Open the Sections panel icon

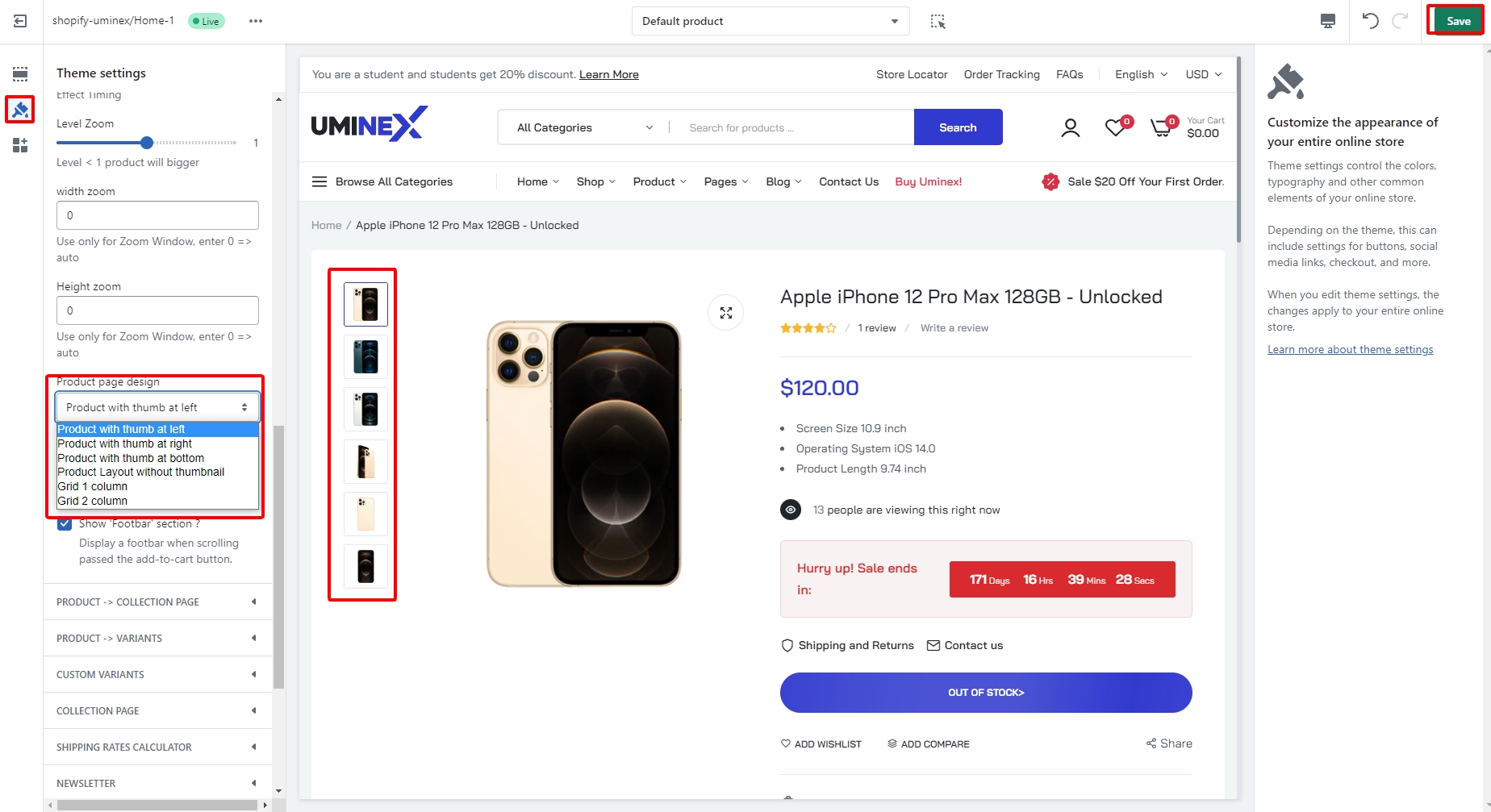(x=20, y=74)
